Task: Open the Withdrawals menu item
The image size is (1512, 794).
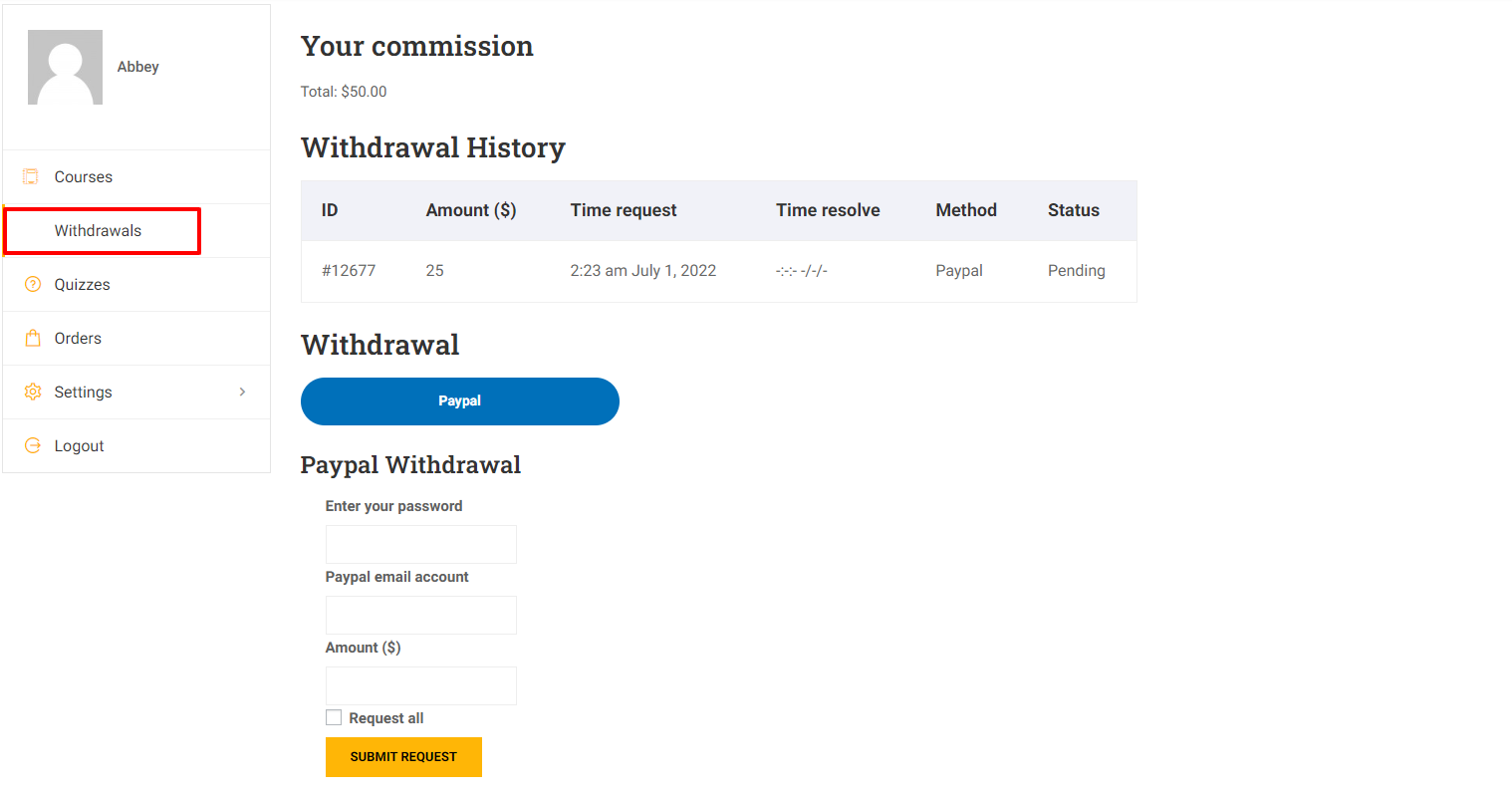Action: tap(136, 230)
